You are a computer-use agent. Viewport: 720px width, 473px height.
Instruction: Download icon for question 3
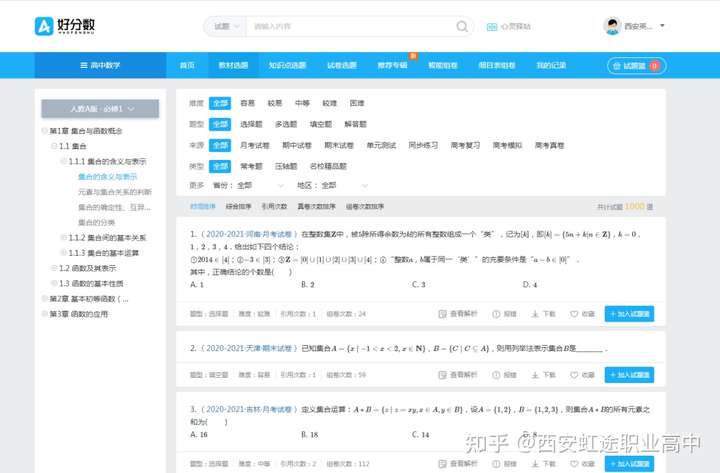[535, 464]
